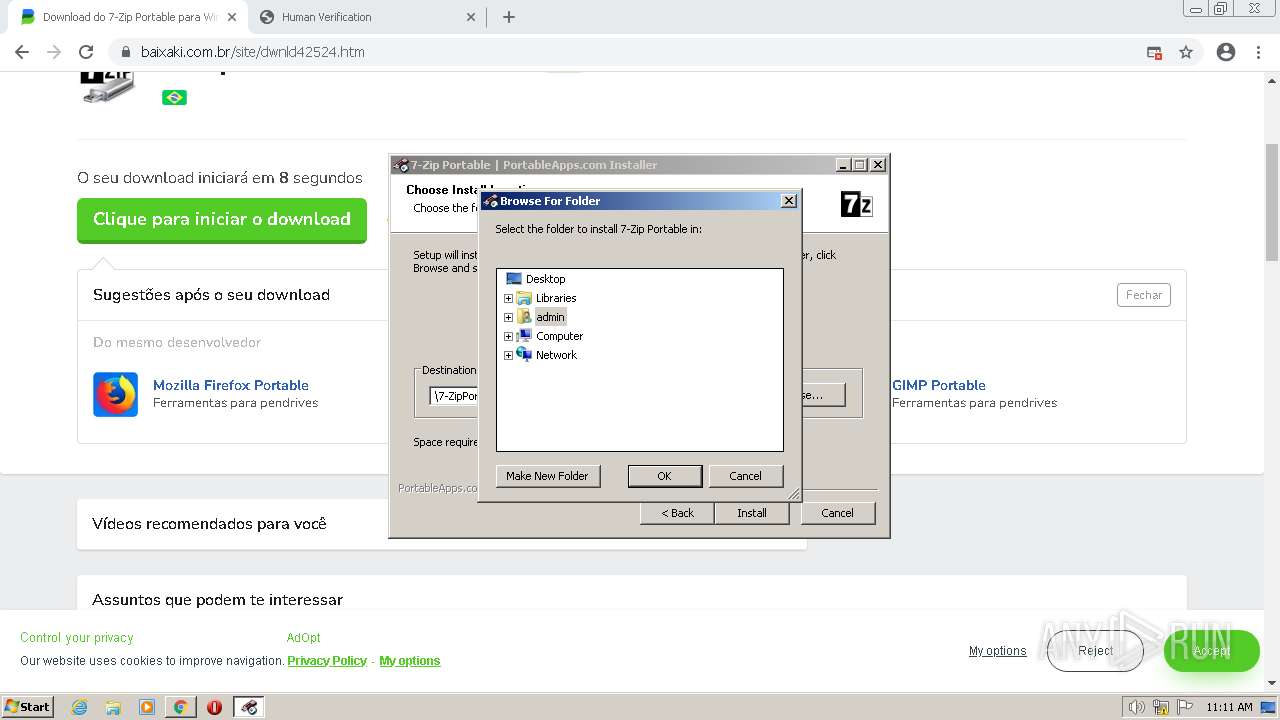Screen dimensions: 1280x720
Task: Select Desktop in the folder tree
Action: tap(545, 279)
